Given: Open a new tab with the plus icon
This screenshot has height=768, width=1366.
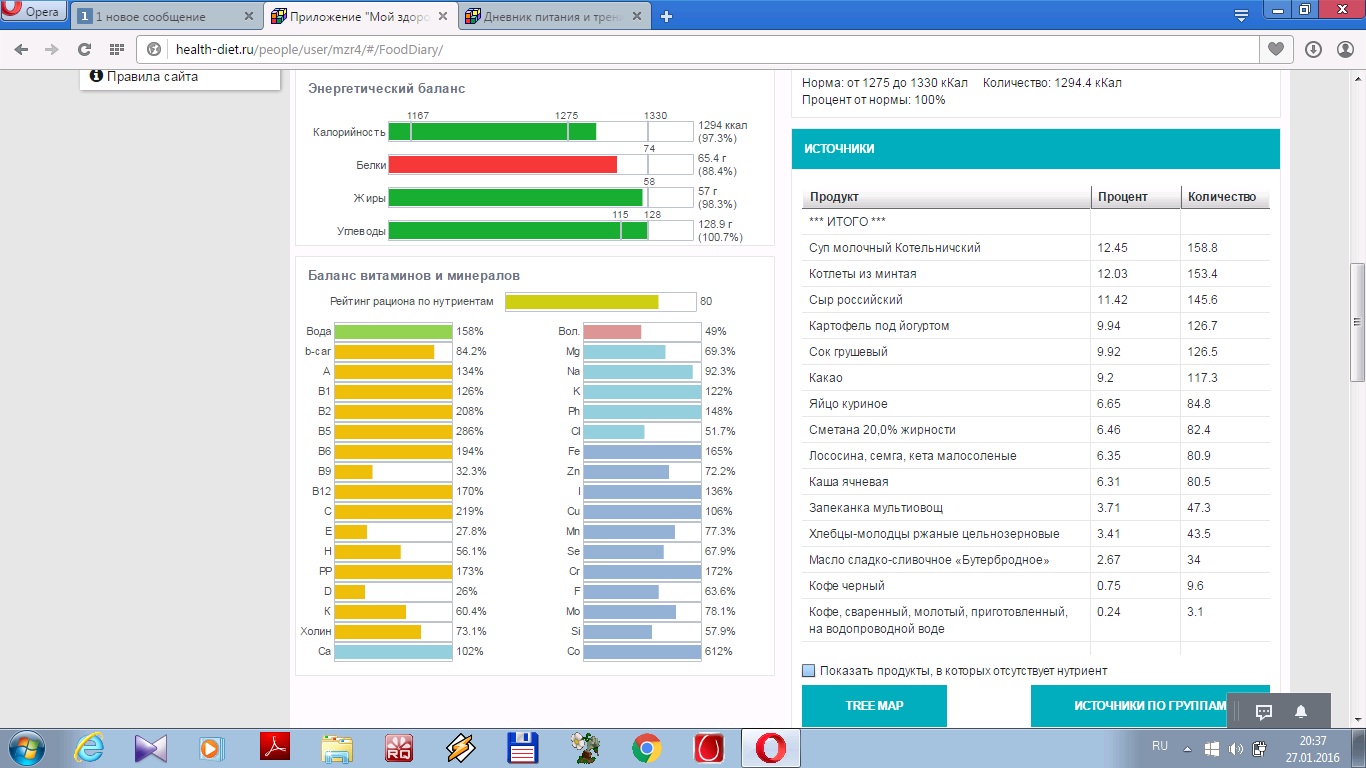Looking at the screenshot, I should point(667,16).
